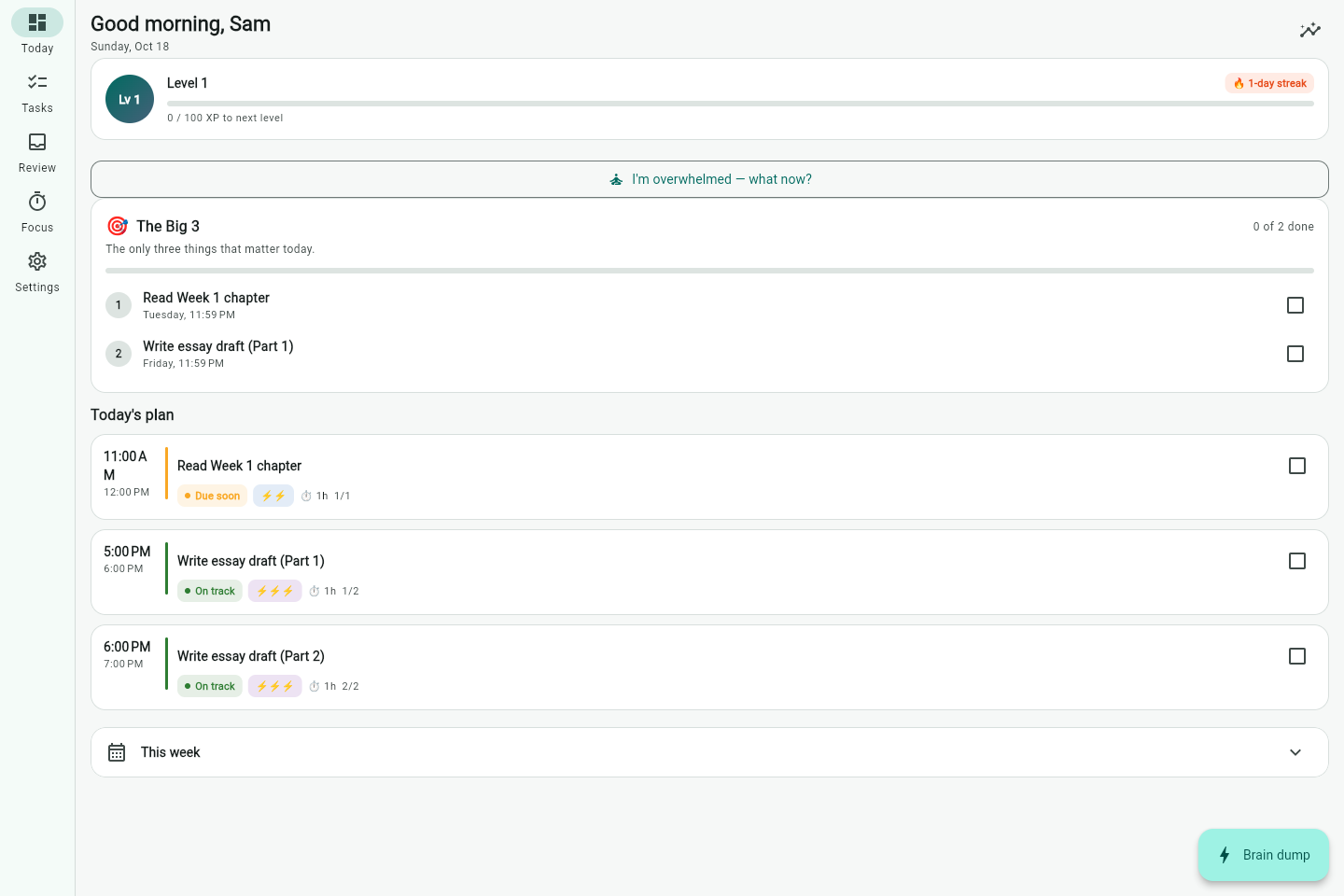Image resolution: width=1344 pixels, height=896 pixels.
Task: Open the Brain dump button
Action: pyautogui.click(x=1264, y=855)
